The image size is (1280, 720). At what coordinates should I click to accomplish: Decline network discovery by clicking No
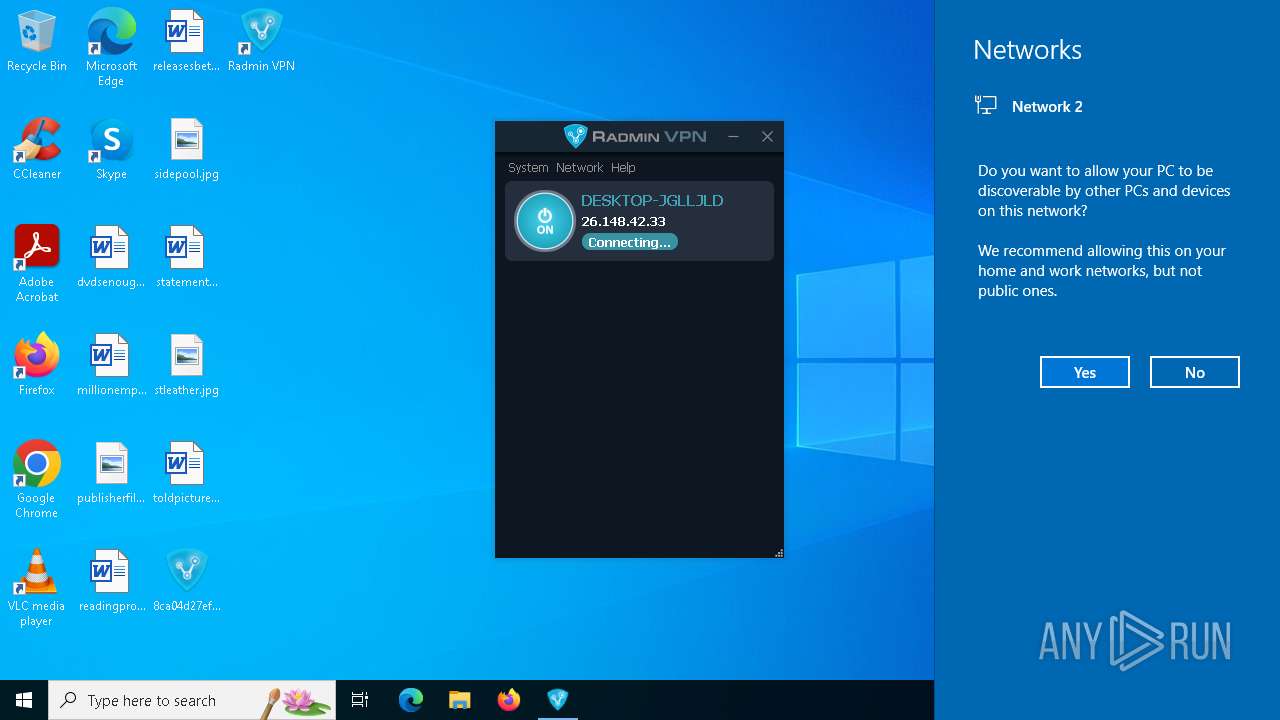[1195, 372]
